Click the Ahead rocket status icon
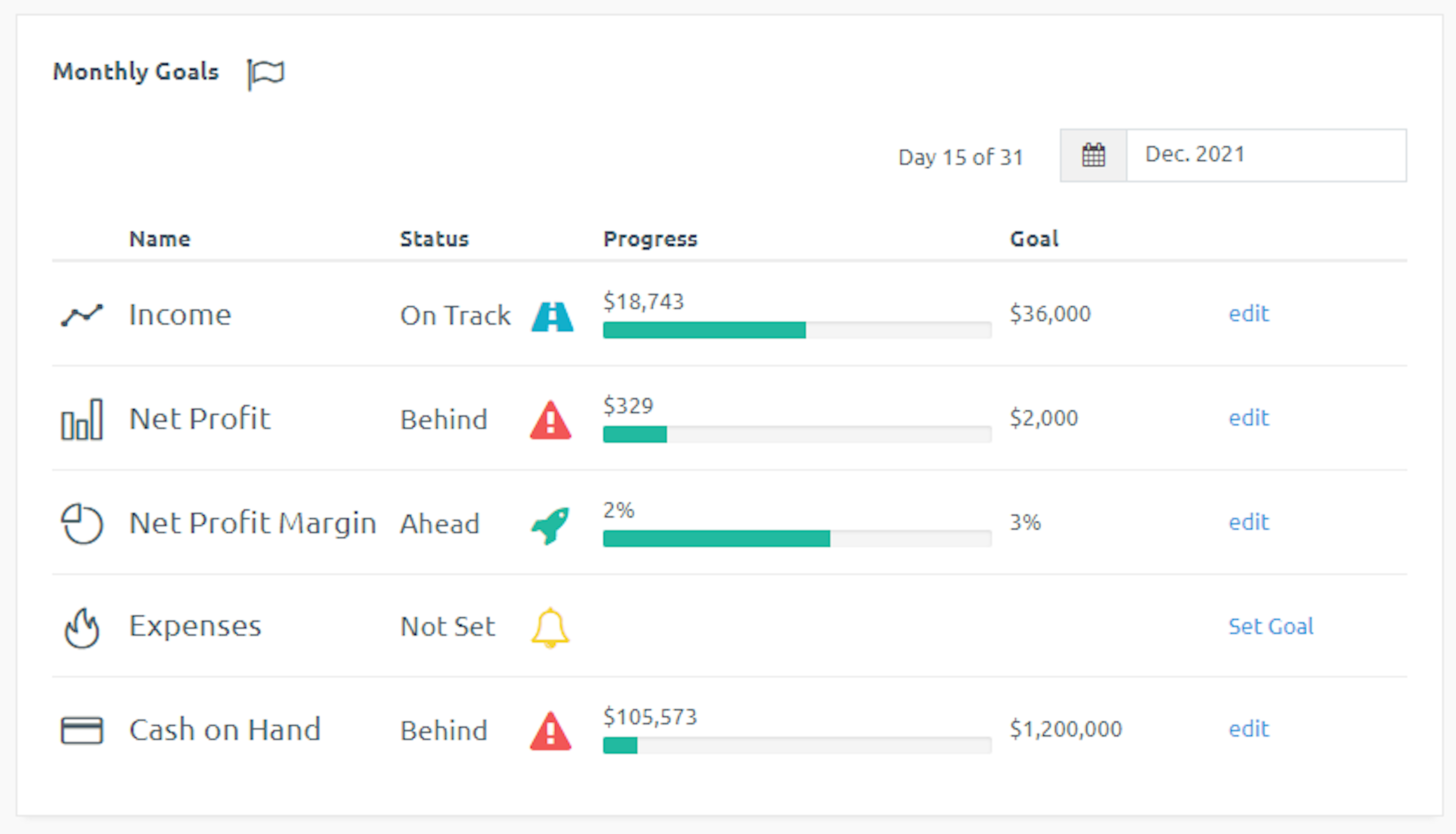The width and height of the screenshot is (1456, 834). coord(550,525)
